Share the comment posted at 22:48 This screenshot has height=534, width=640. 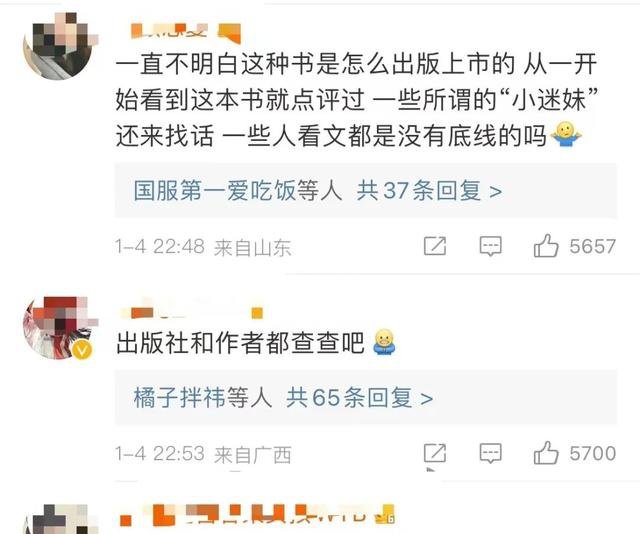click(435, 246)
